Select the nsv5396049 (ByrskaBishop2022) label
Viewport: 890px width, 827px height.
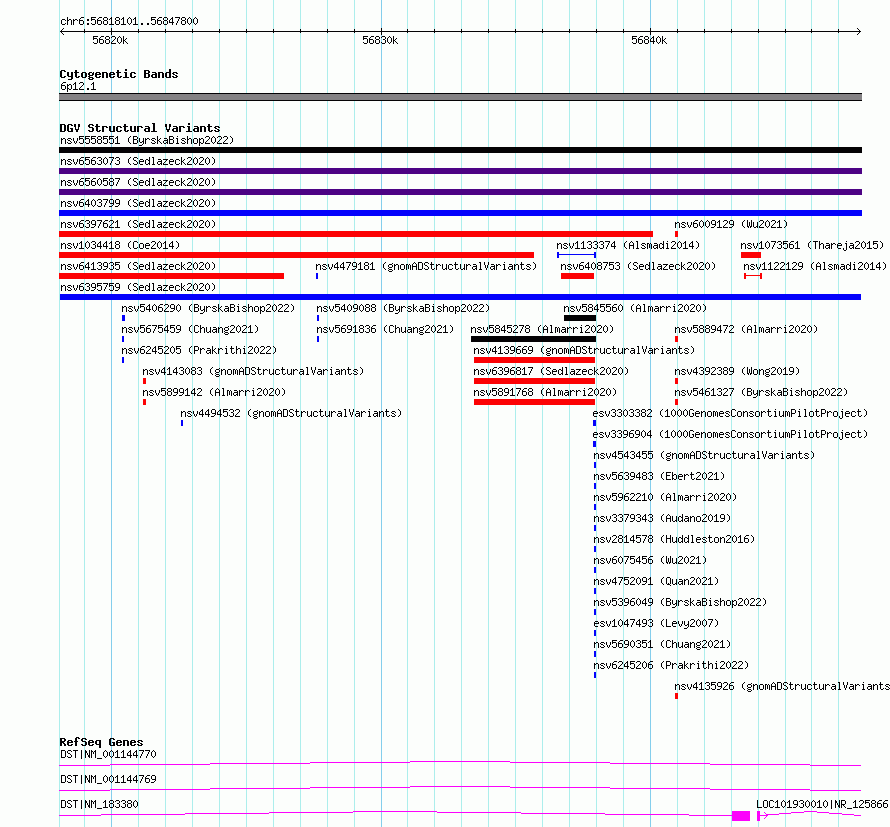tap(680, 602)
